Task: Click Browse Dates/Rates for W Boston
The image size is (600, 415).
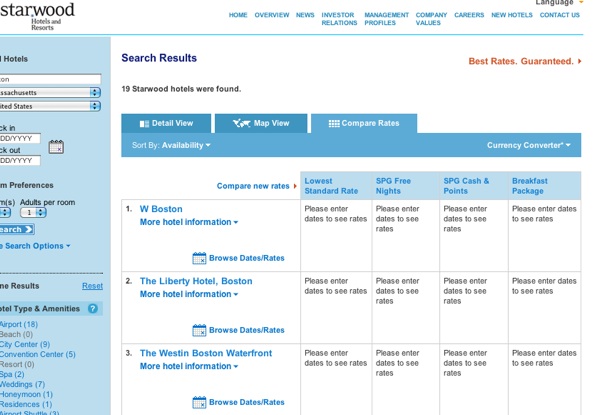Action: coord(247,258)
